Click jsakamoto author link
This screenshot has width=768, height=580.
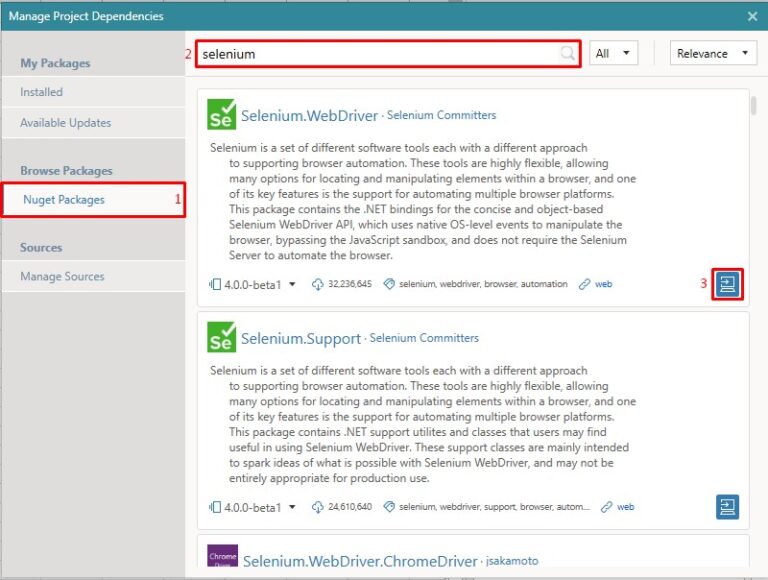click(512, 561)
